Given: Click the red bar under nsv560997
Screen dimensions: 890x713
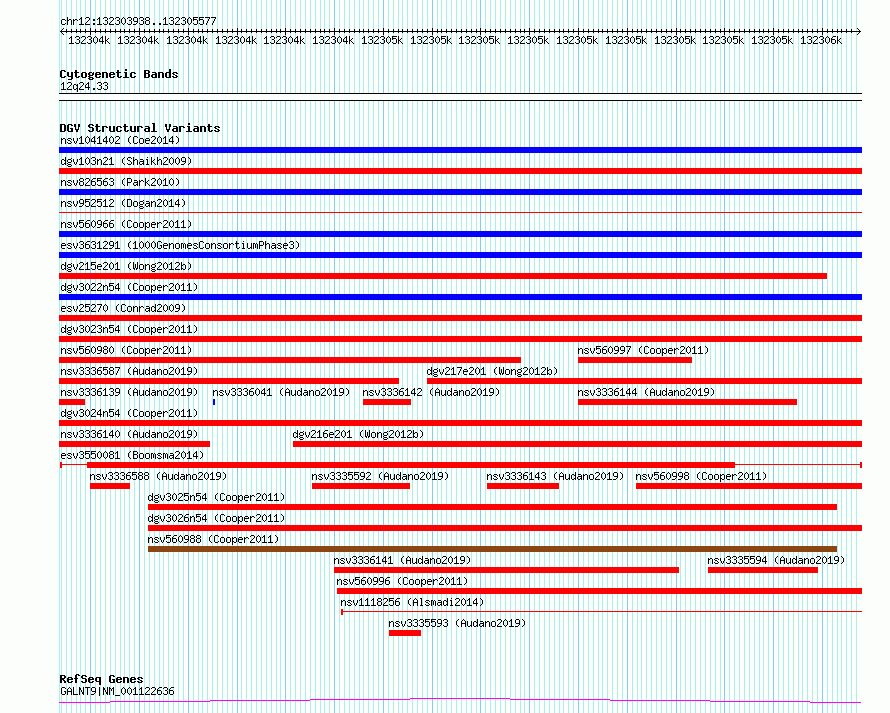Looking at the screenshot, I should point(635,360).
